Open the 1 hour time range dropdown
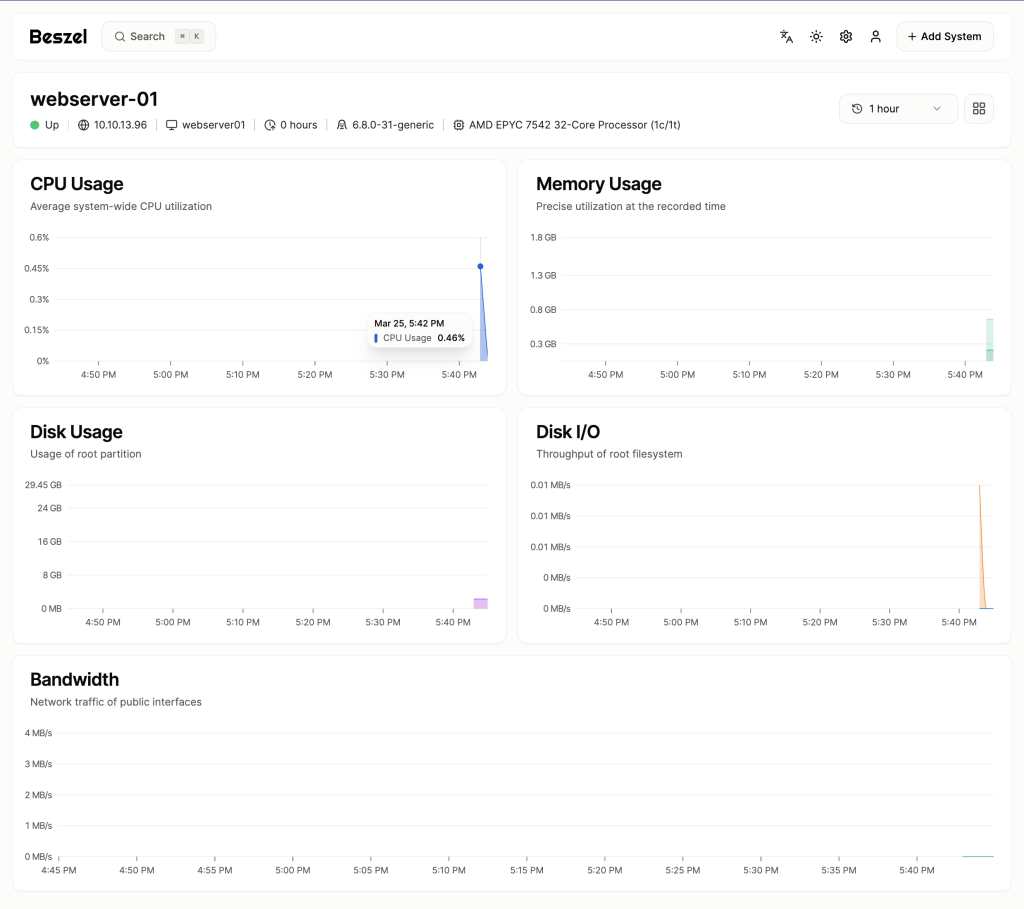This screenshot has width=1024, height=909. 897,109
